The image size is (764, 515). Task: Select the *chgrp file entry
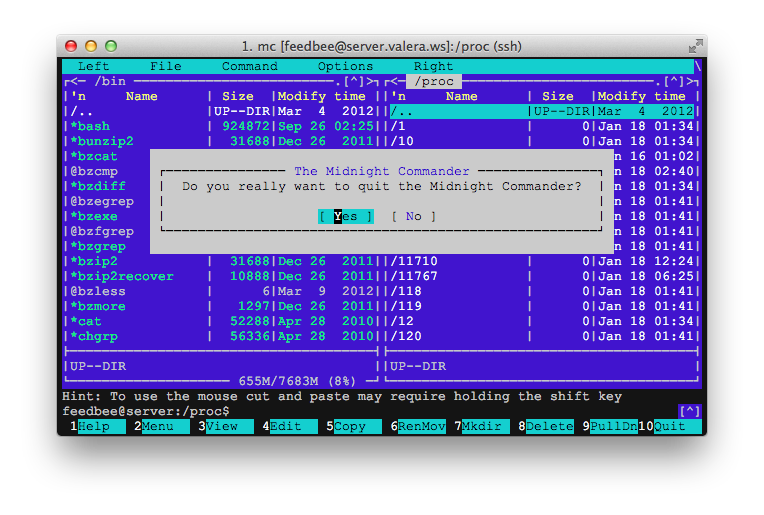tap(221, 336)
